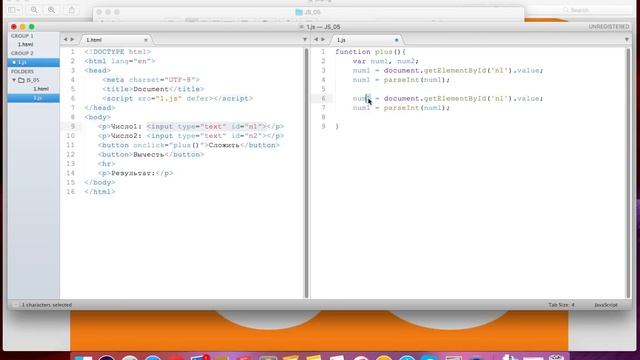The width and height of the screenshot is (640, 360).
Task: Open the Tab Size: 4 menu
Action: [561, 305]
